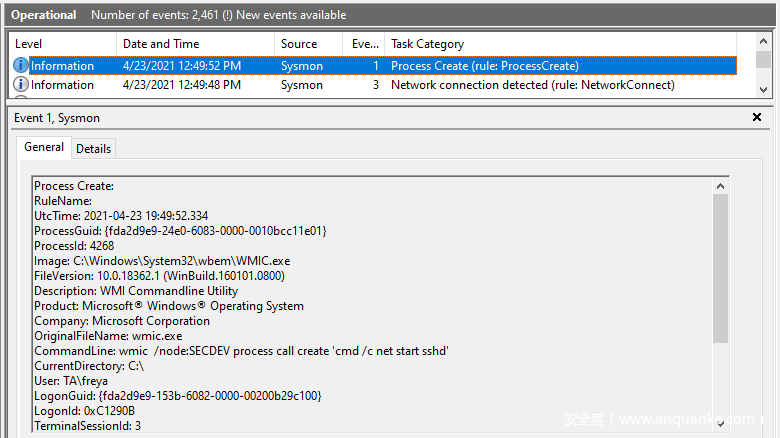Switch to the Details tab

point(94,148)
